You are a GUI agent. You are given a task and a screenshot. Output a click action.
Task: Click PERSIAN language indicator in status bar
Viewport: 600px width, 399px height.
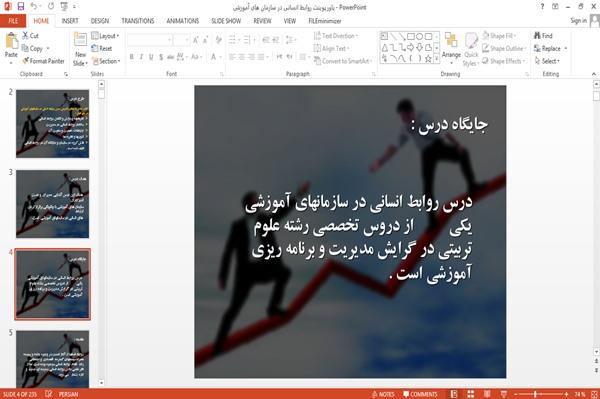coord(68,394)
